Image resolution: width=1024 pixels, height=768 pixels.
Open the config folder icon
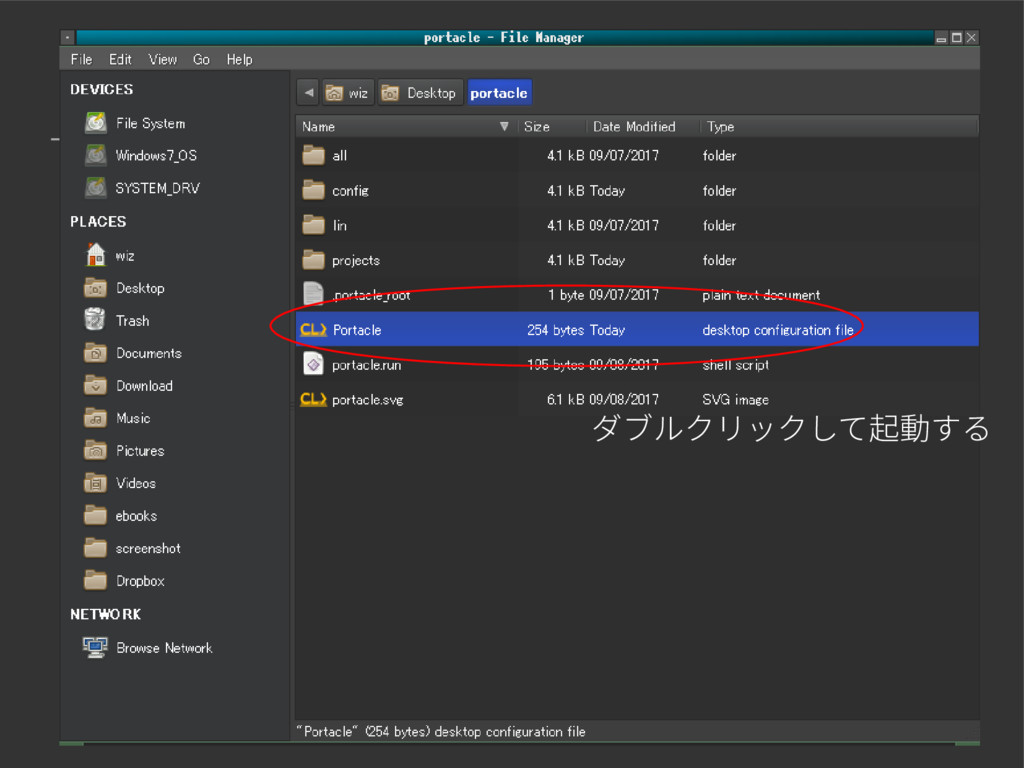(313, 190)
